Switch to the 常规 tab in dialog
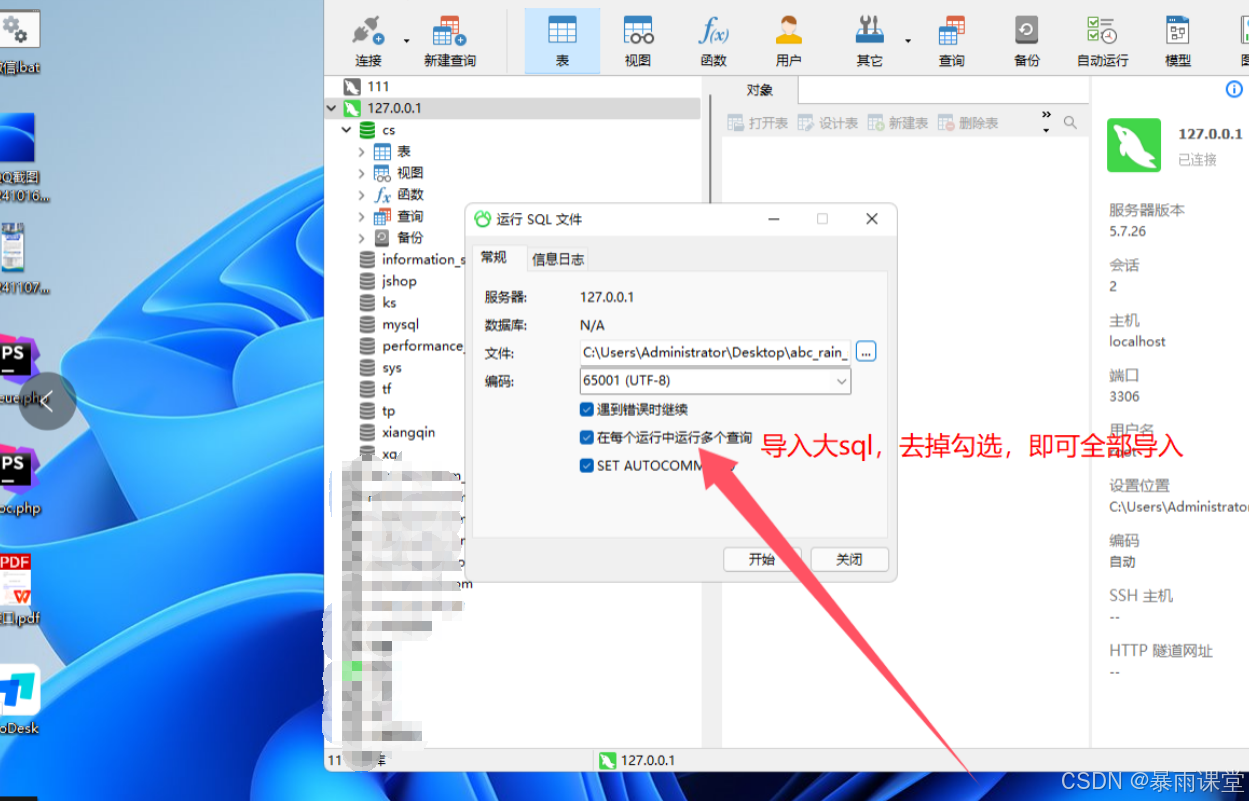The width and height of the screenshot is (1249, 801). click(x=494, y=257)
